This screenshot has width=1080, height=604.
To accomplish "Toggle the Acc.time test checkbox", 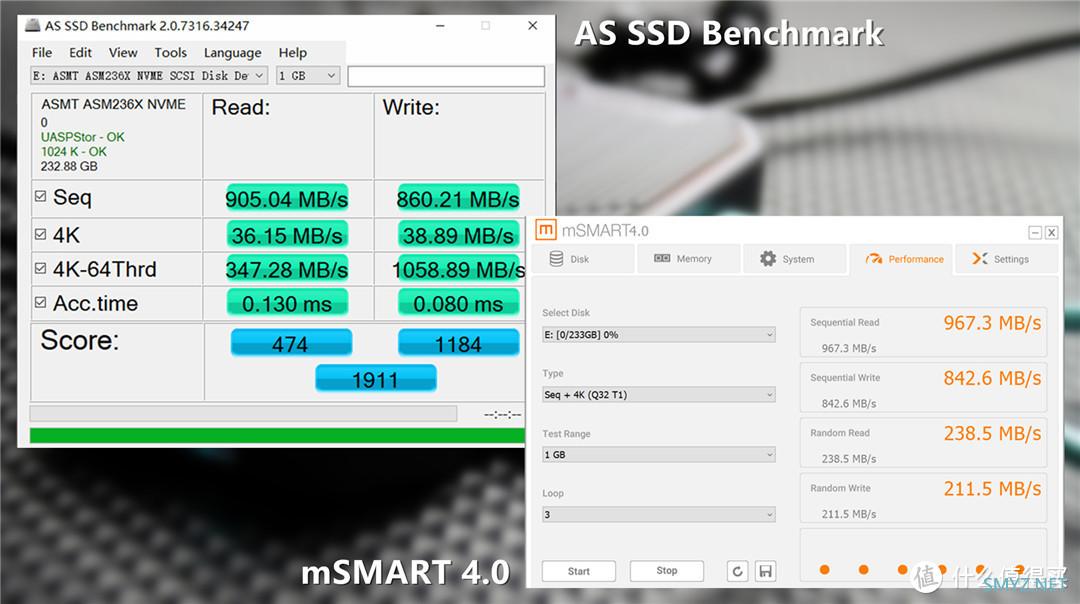I will coord(41,302).
